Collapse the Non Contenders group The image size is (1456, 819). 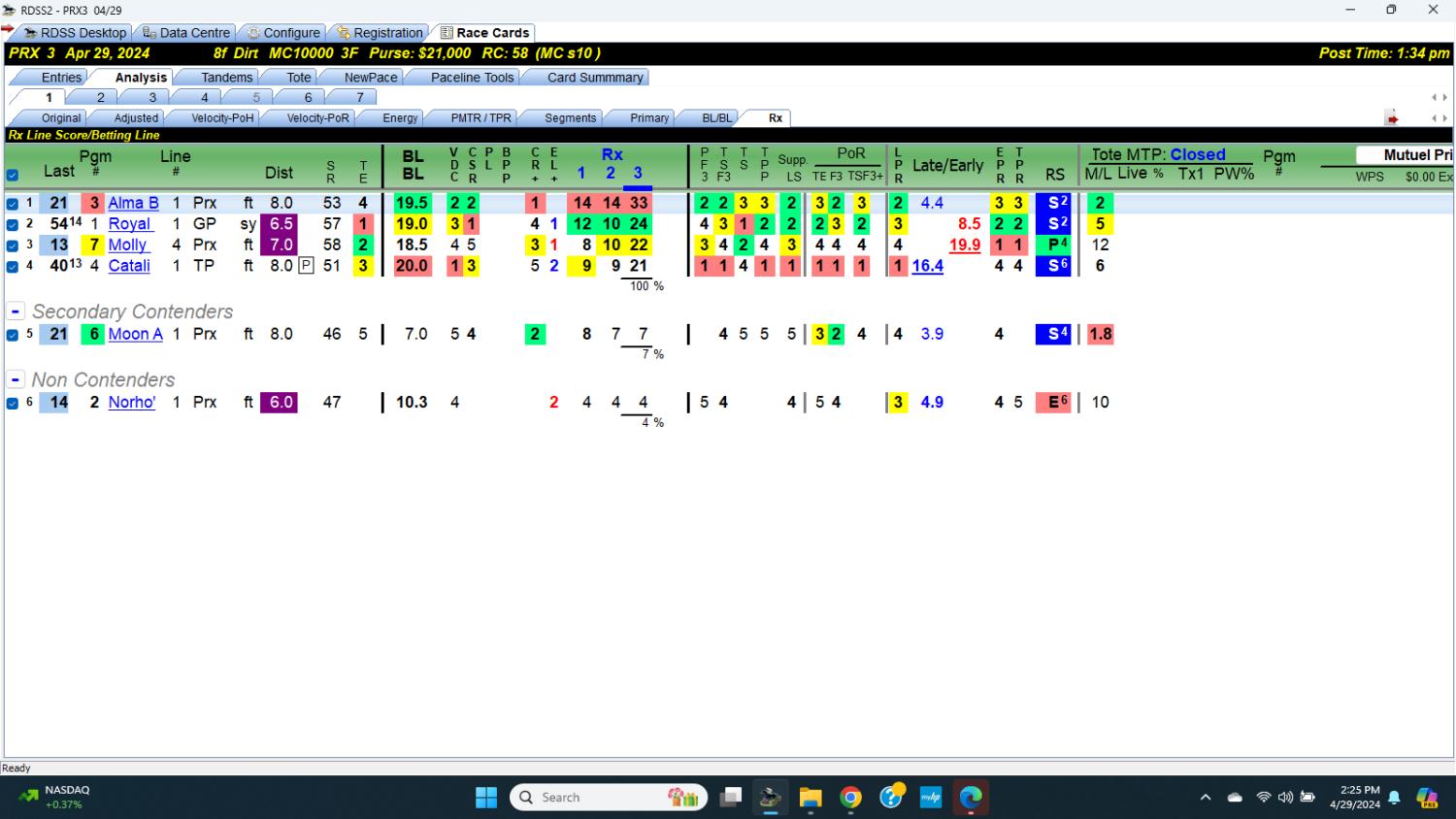16,379
